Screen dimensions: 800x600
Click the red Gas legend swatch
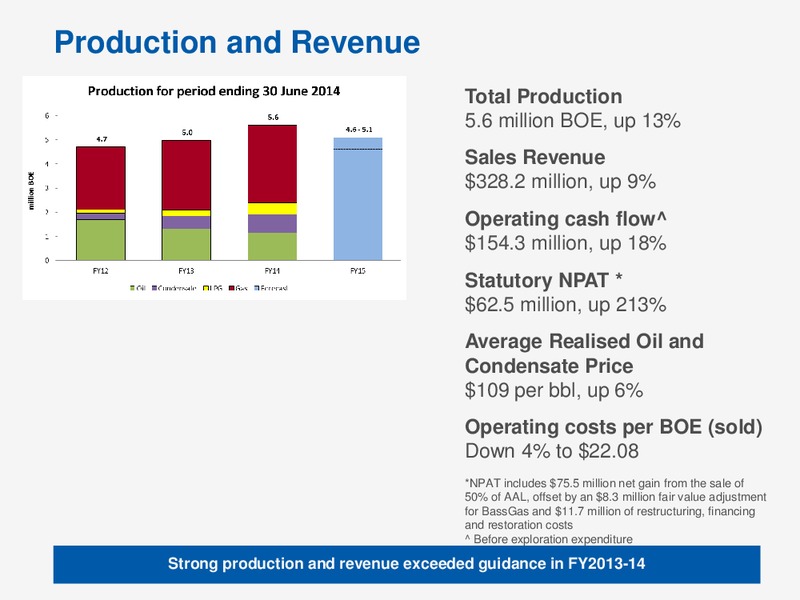tap(231, 288)
